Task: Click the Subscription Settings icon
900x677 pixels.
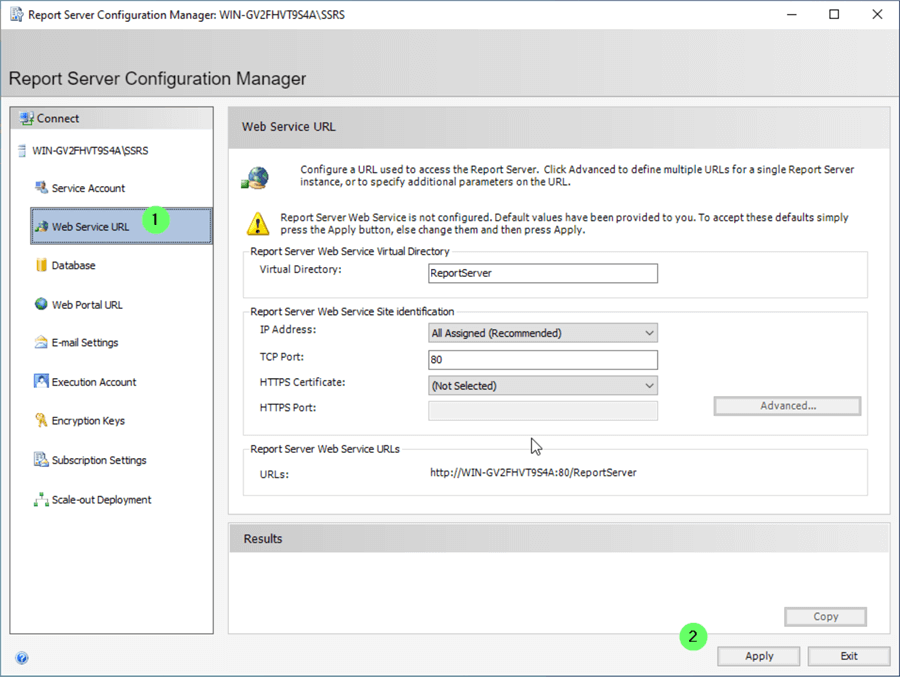Action: (41, 460)
